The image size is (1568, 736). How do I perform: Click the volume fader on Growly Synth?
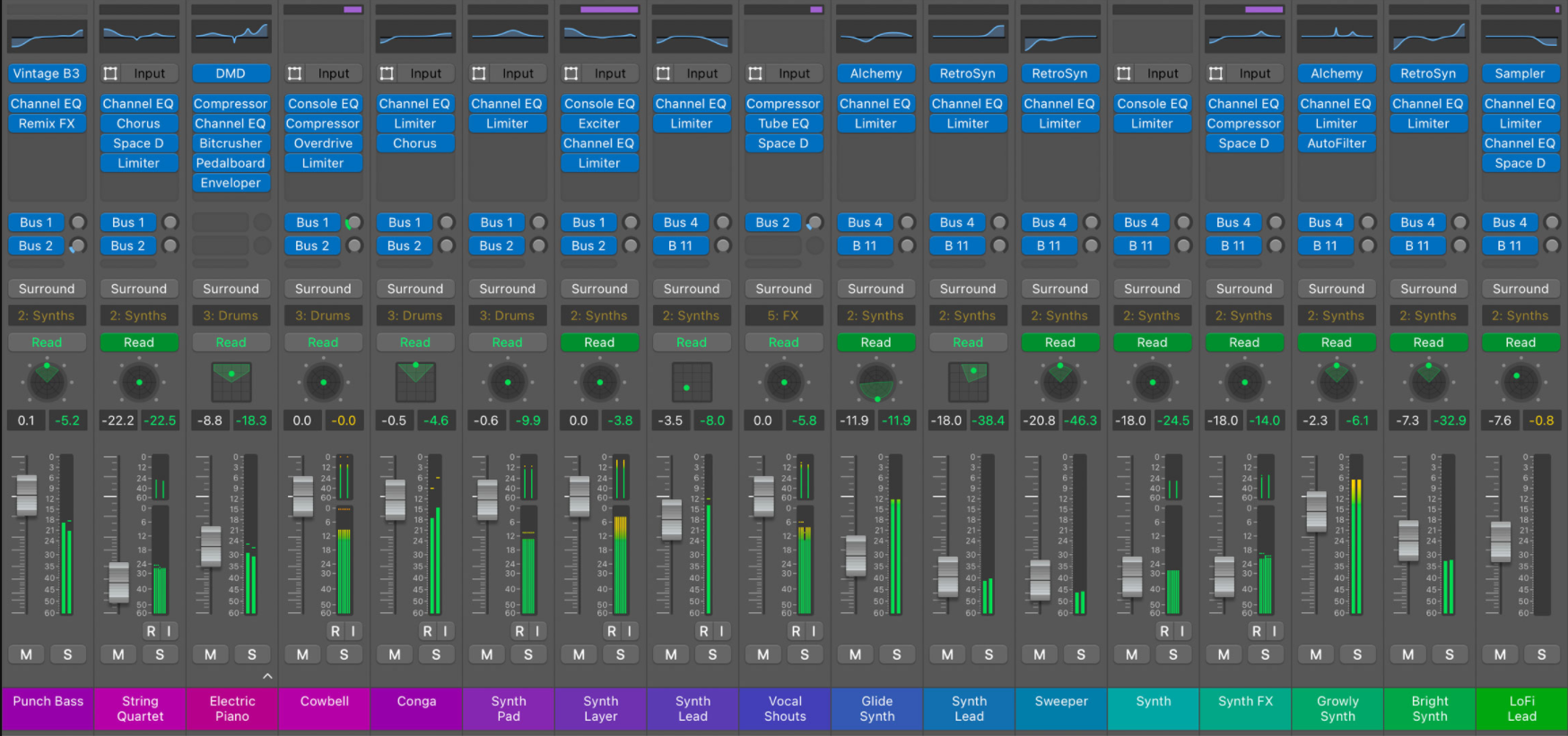(1316, 511)
